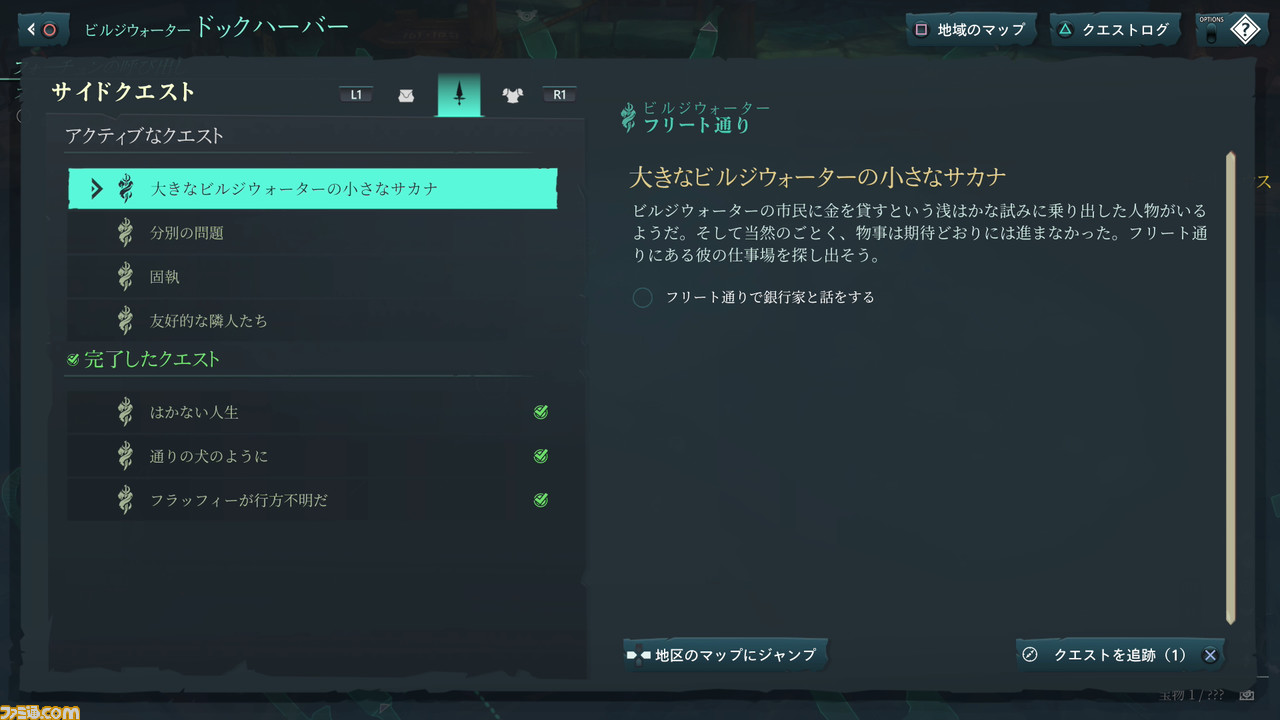Image resolution: width=1280 pixels, height=720 pixels.
Task: Toggle objective circle フリート通りで銀行家と話をする
Action: click(x=643, y=297)
